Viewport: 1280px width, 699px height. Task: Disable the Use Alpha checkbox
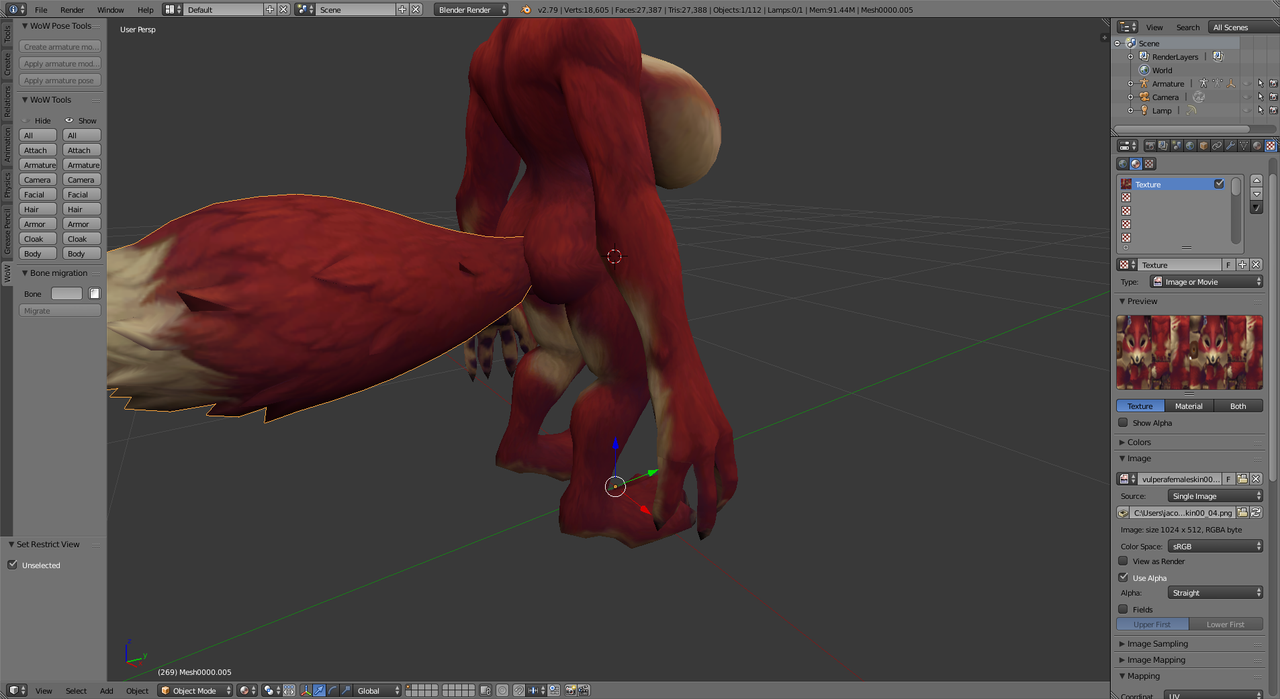(x=1123, y=577)
